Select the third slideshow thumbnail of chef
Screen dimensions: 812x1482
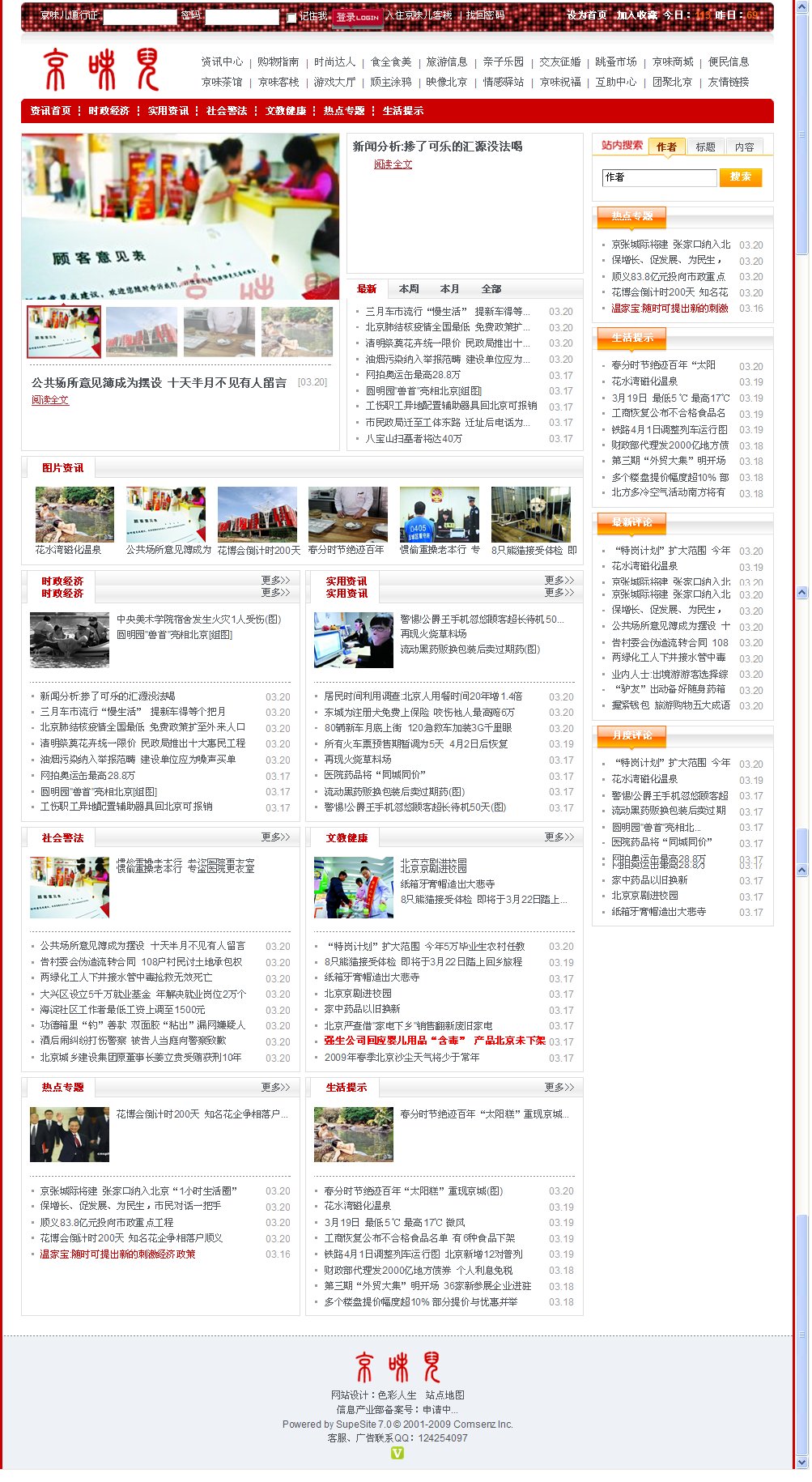click(x=219, y=332)
